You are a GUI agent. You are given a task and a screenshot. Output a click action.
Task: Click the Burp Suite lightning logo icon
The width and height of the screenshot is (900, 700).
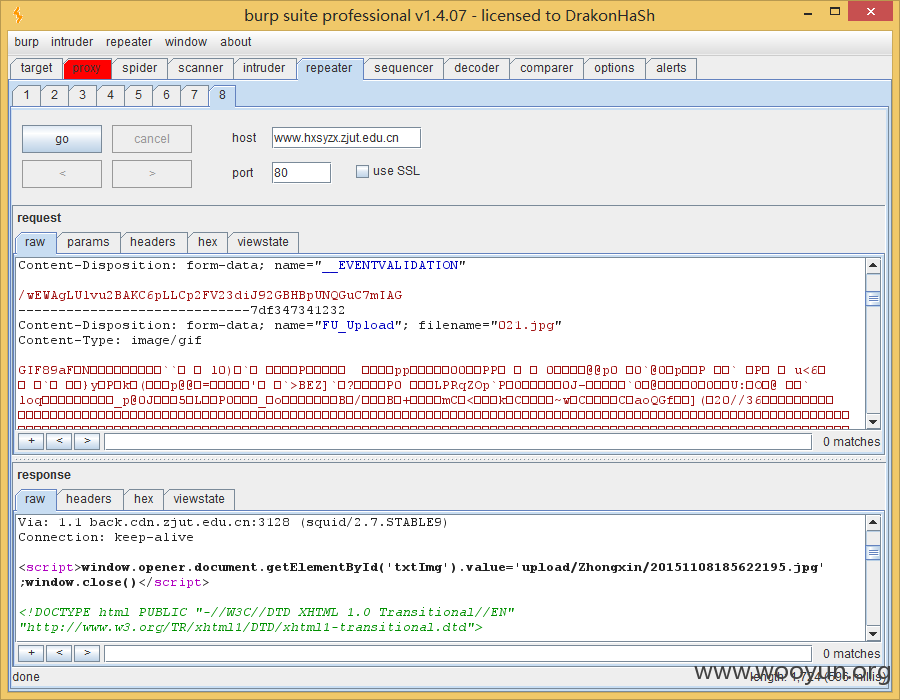click(x=18, y=15)
